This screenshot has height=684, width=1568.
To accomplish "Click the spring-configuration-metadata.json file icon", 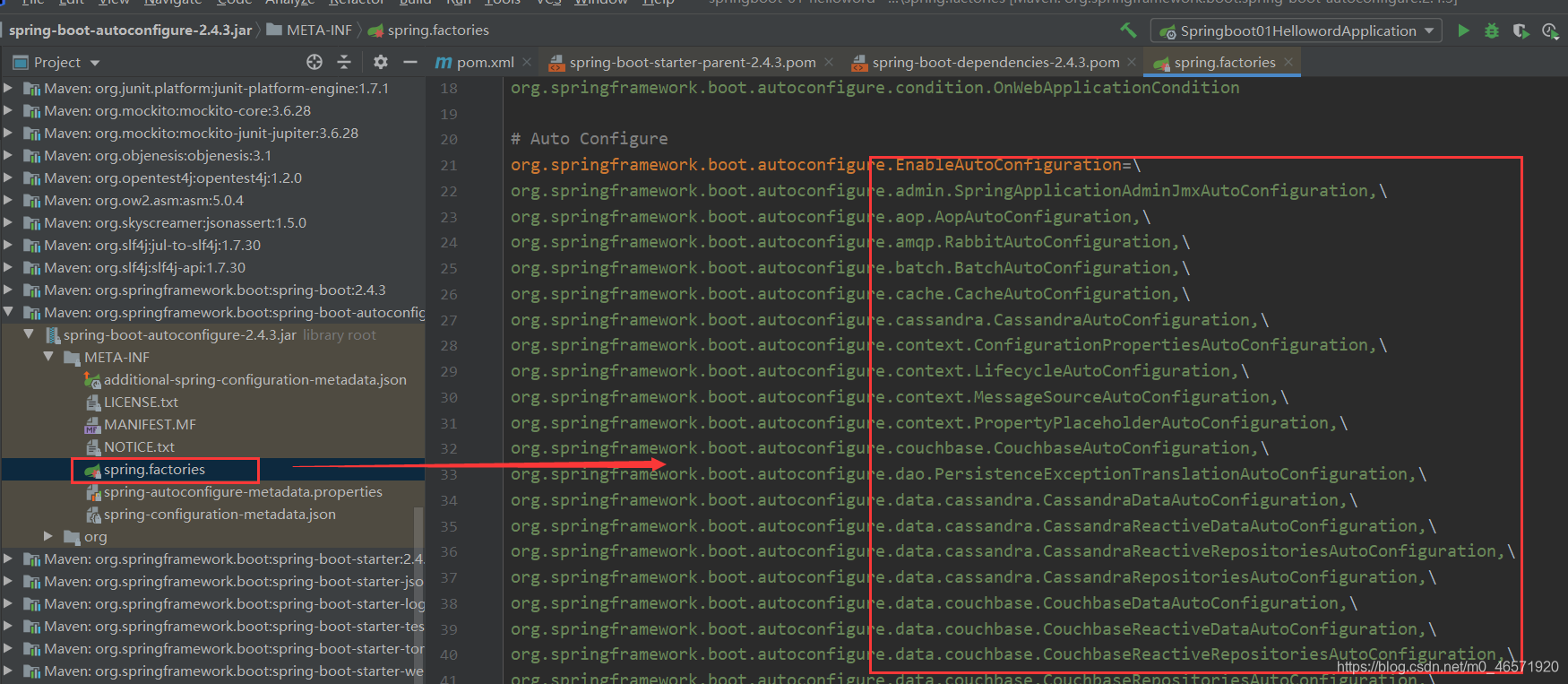I will pos(93,515).
